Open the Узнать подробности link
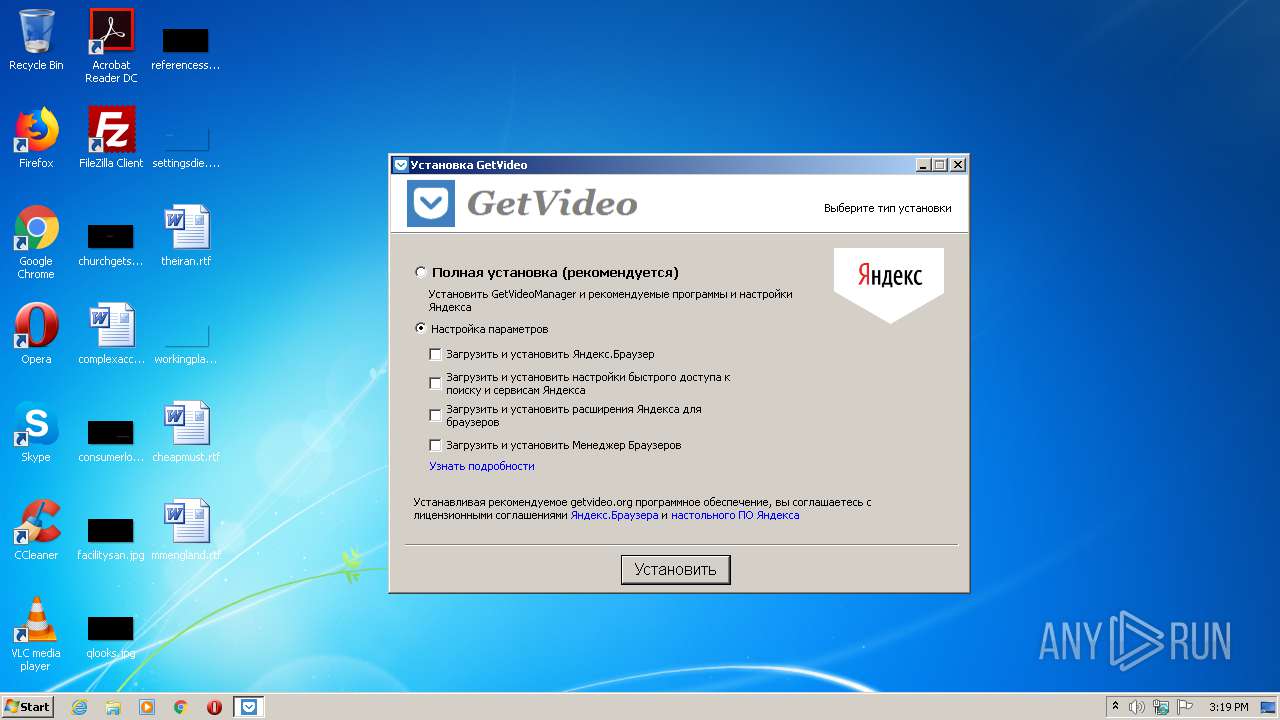The width and height of the screenshot is (1280, 720). 482,466
